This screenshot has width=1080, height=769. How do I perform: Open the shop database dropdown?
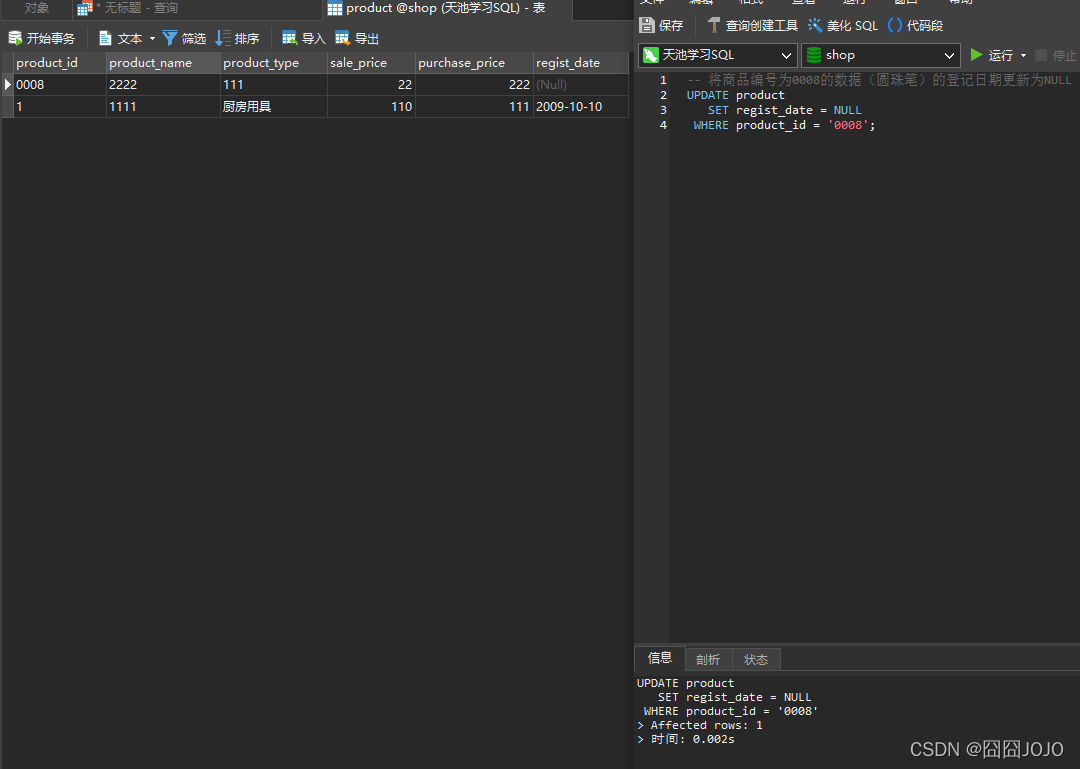881,55
